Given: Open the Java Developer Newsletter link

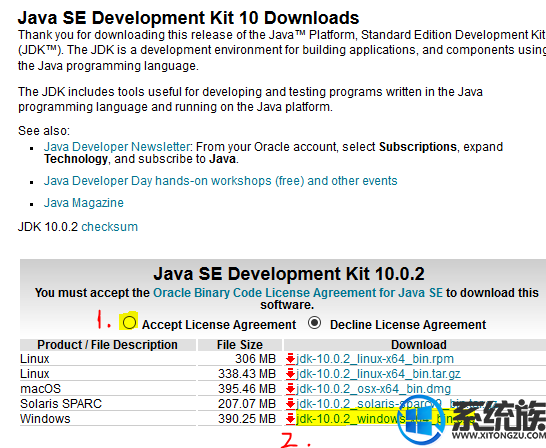Looking at the screenshot, I should 117,147.
